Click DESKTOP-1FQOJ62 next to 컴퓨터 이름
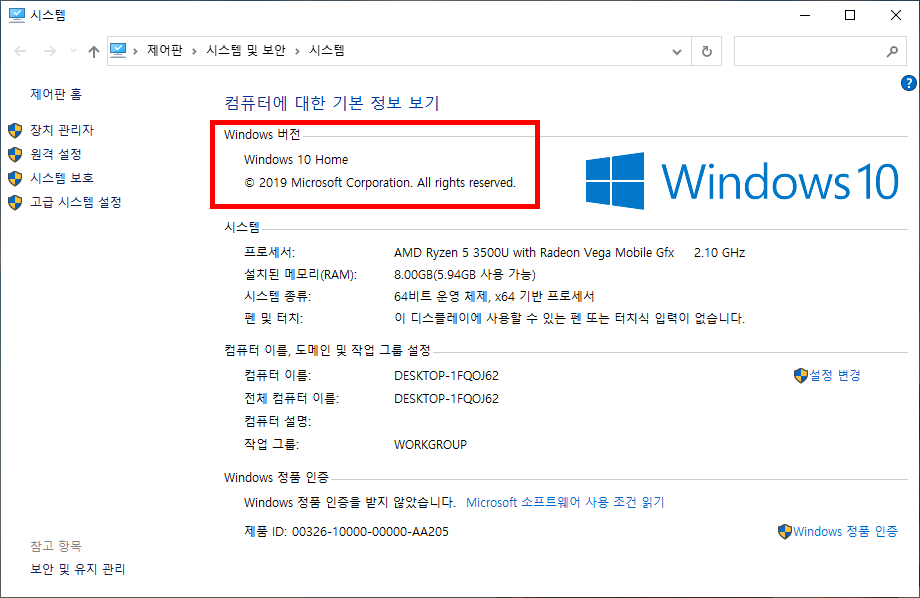 (446, 376)
